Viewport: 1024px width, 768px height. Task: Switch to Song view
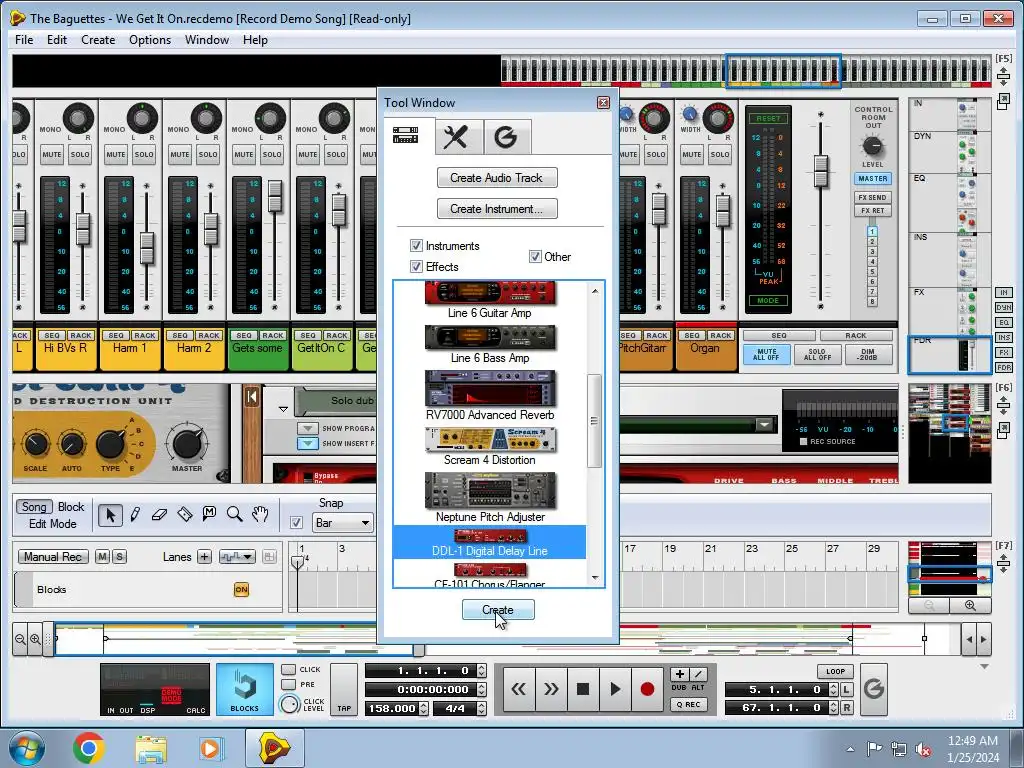34,507
